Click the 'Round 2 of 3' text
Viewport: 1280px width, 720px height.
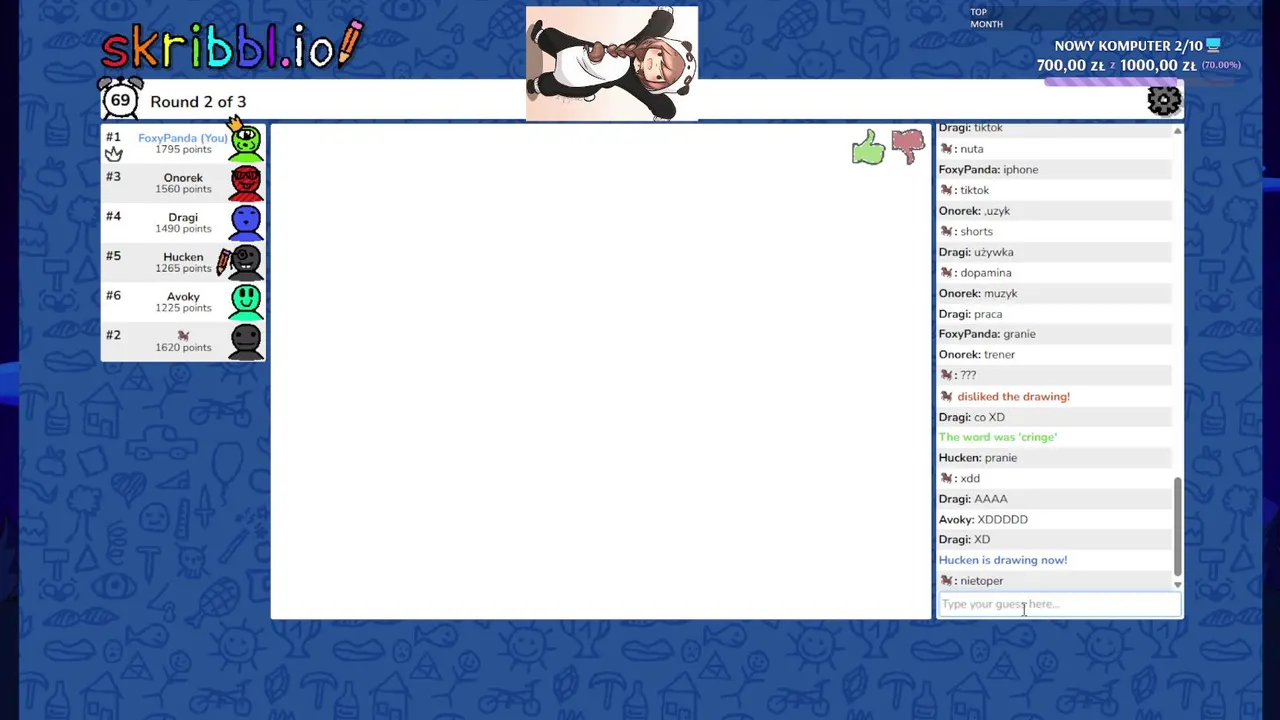pos(198,102)
